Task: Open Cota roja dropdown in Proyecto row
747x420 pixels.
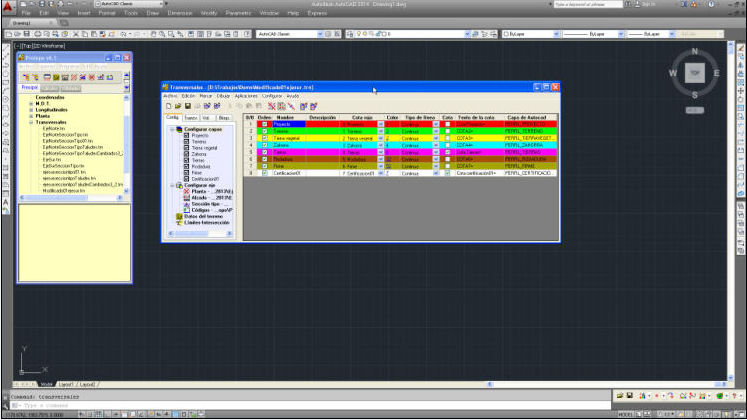Action: [380, 124]
